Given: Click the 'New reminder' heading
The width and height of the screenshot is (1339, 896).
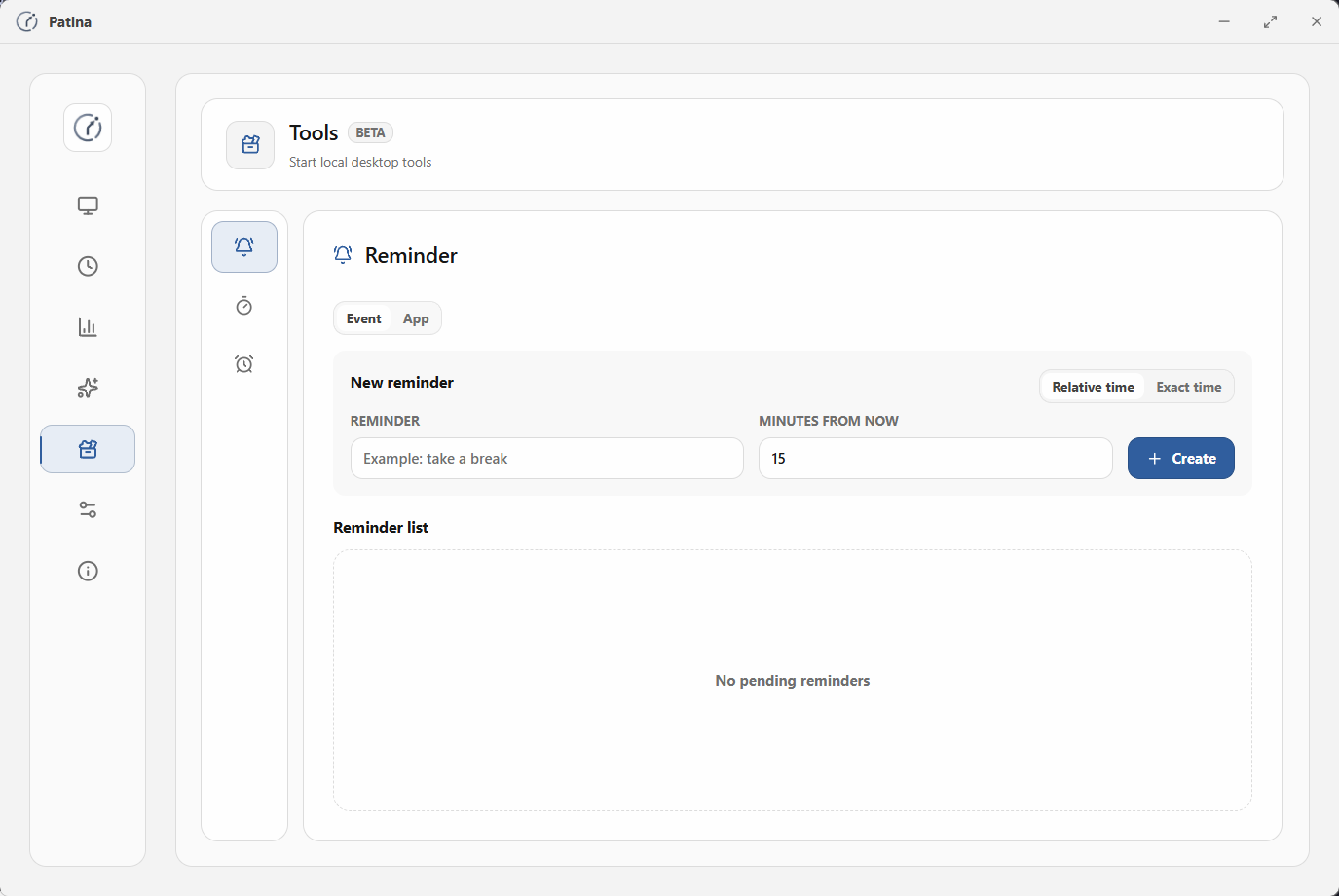Looking at the screenshot, I should click(402, 382).
